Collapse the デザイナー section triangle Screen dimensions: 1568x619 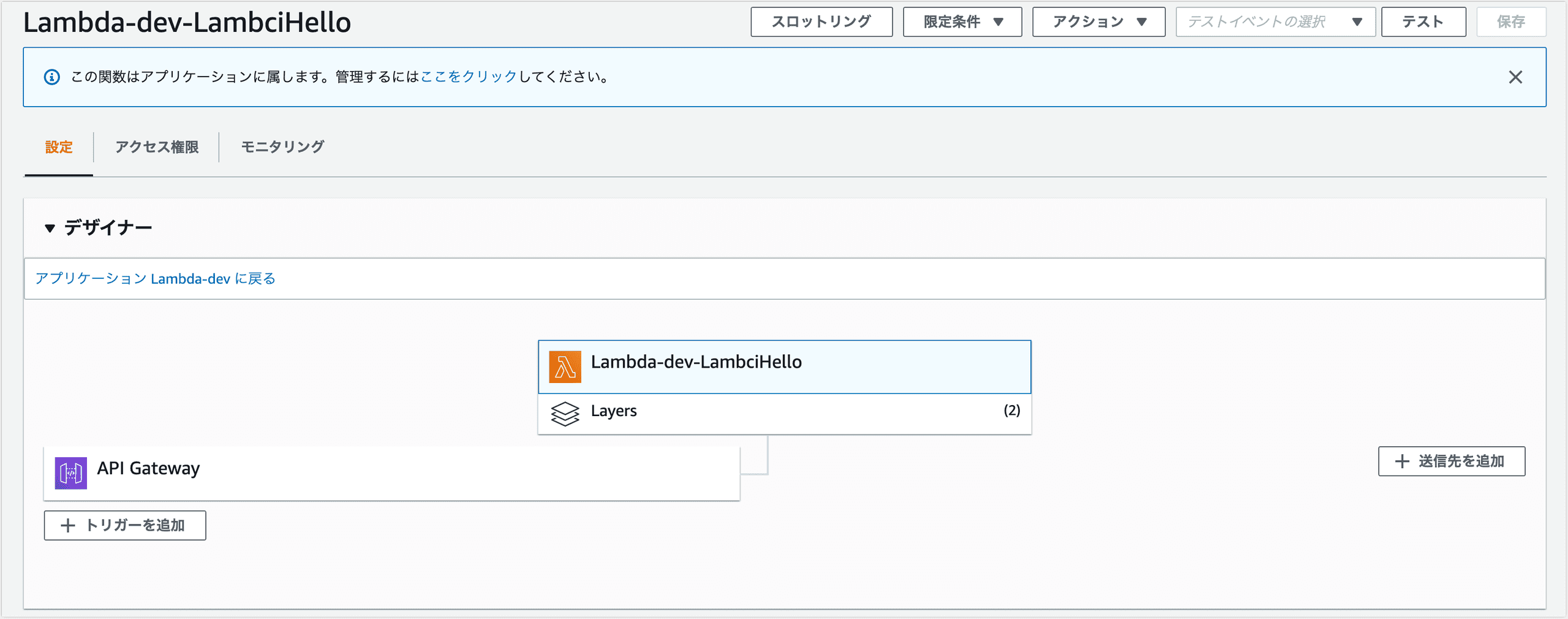[50, 229]
